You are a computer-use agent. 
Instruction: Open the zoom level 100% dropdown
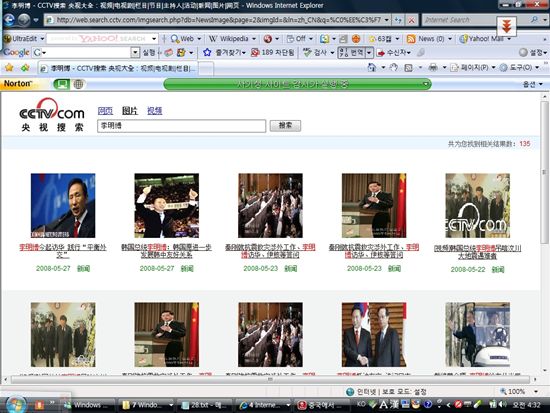tap(536, 391)
